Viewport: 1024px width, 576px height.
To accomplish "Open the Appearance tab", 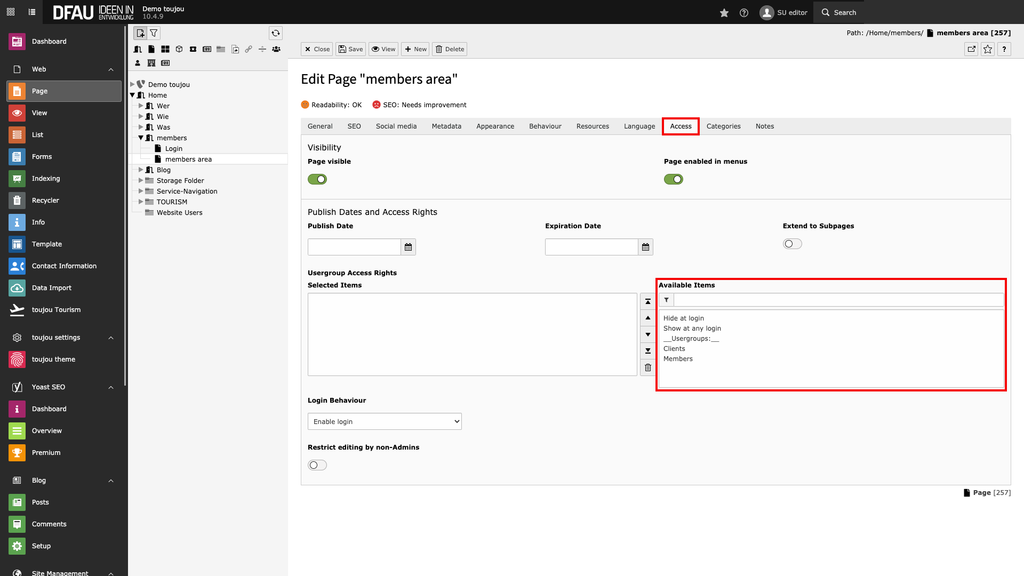I will coord(495,126).
